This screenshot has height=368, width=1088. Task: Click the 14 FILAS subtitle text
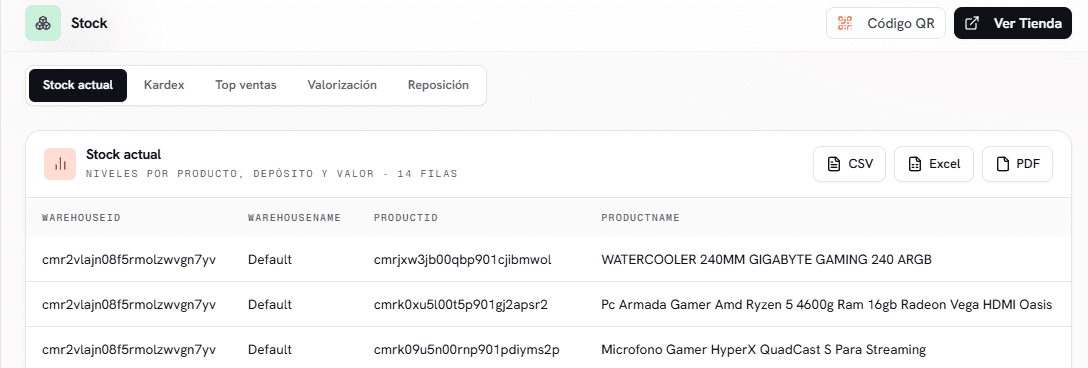[427, 174]
